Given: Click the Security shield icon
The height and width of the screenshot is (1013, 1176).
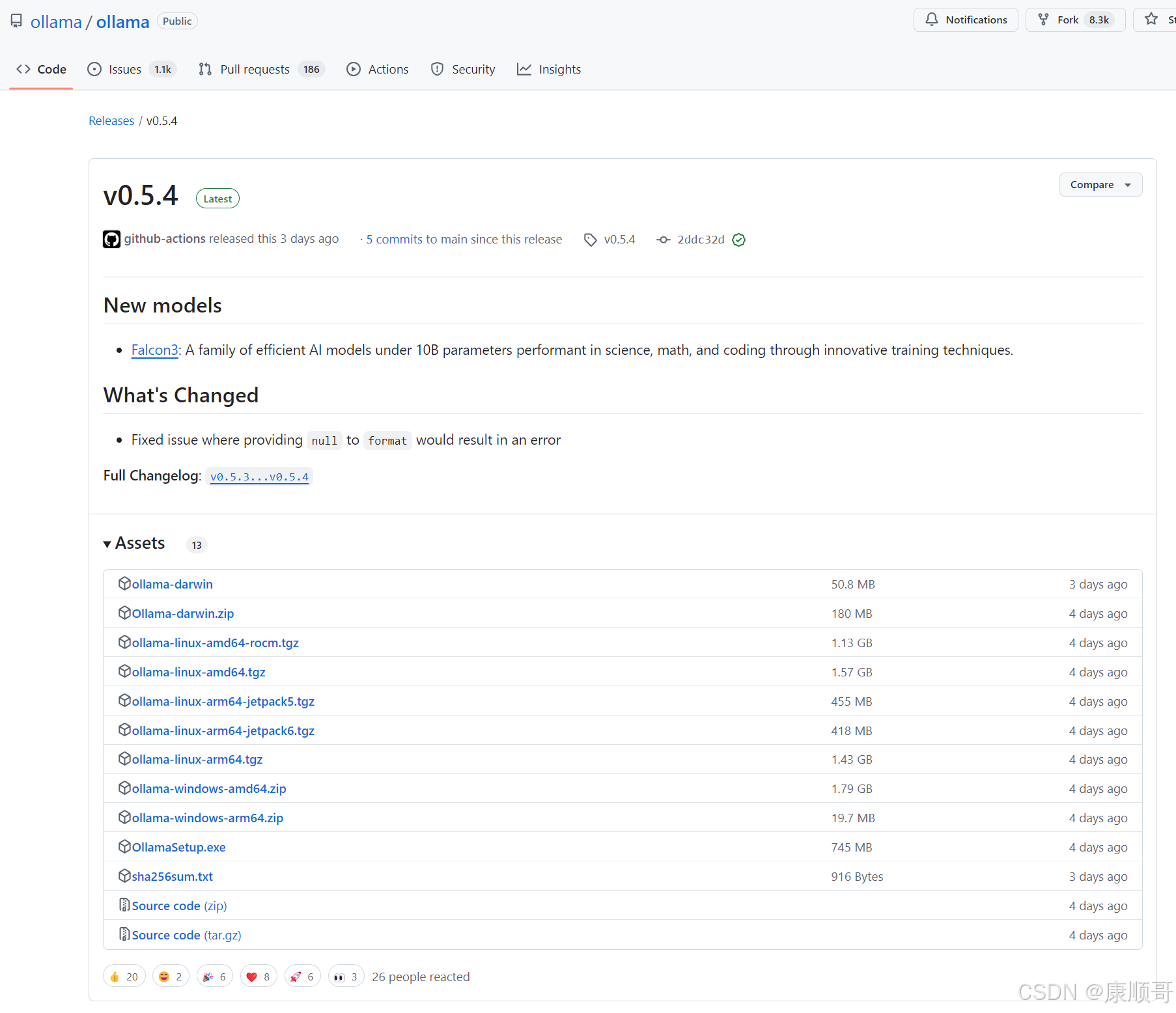Looking at the screenshot, I should pos(438,69).
